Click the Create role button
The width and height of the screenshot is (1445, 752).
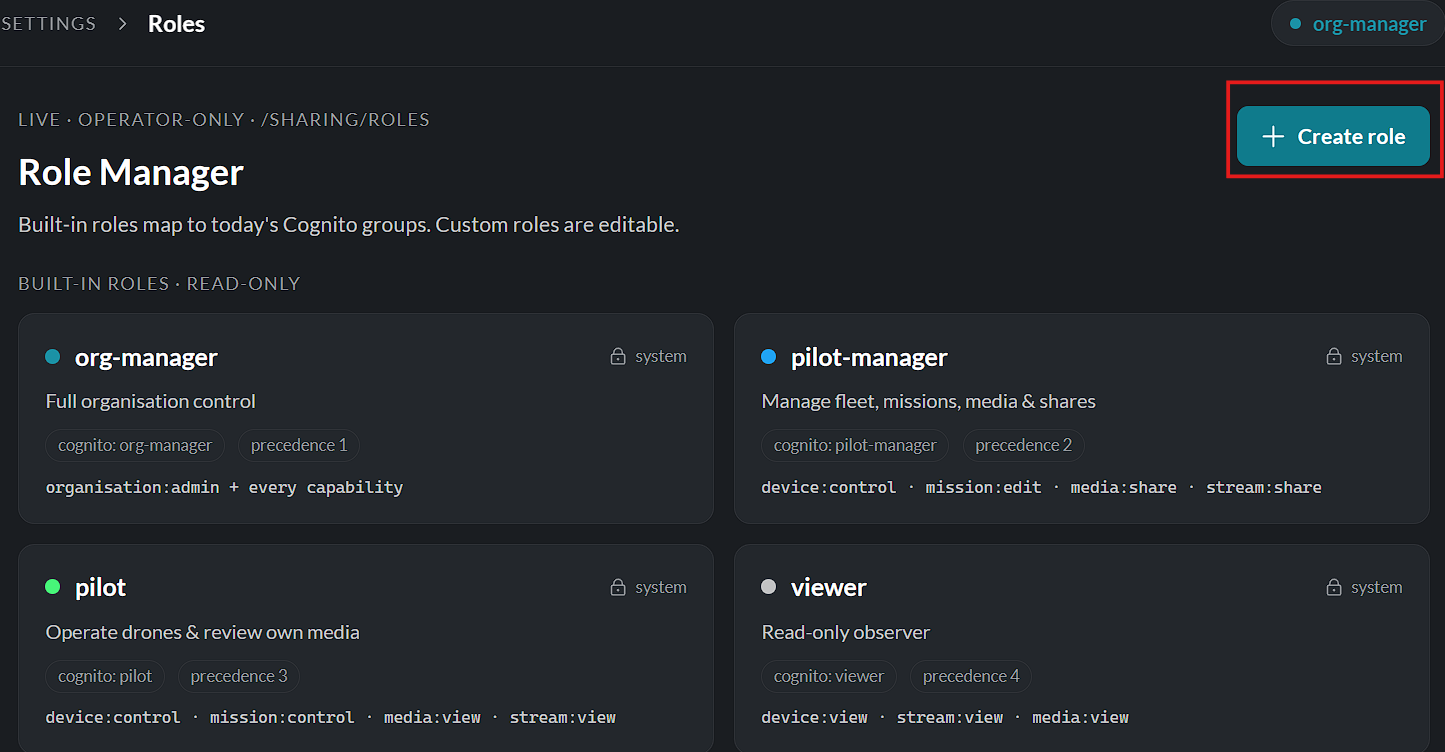pos(1333,136)
